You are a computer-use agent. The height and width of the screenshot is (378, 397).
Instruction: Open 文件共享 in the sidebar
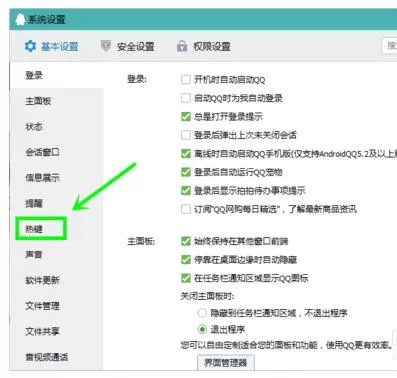43,331
